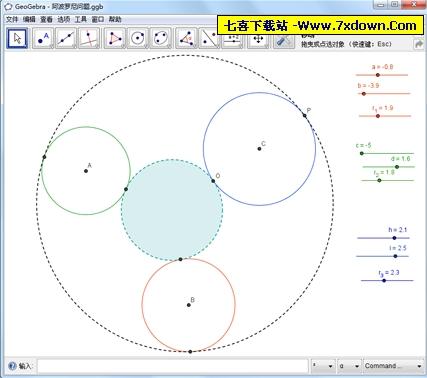Select the Ellipse conic tool
The image size is (427, 378).
click(x=161, y=38)
